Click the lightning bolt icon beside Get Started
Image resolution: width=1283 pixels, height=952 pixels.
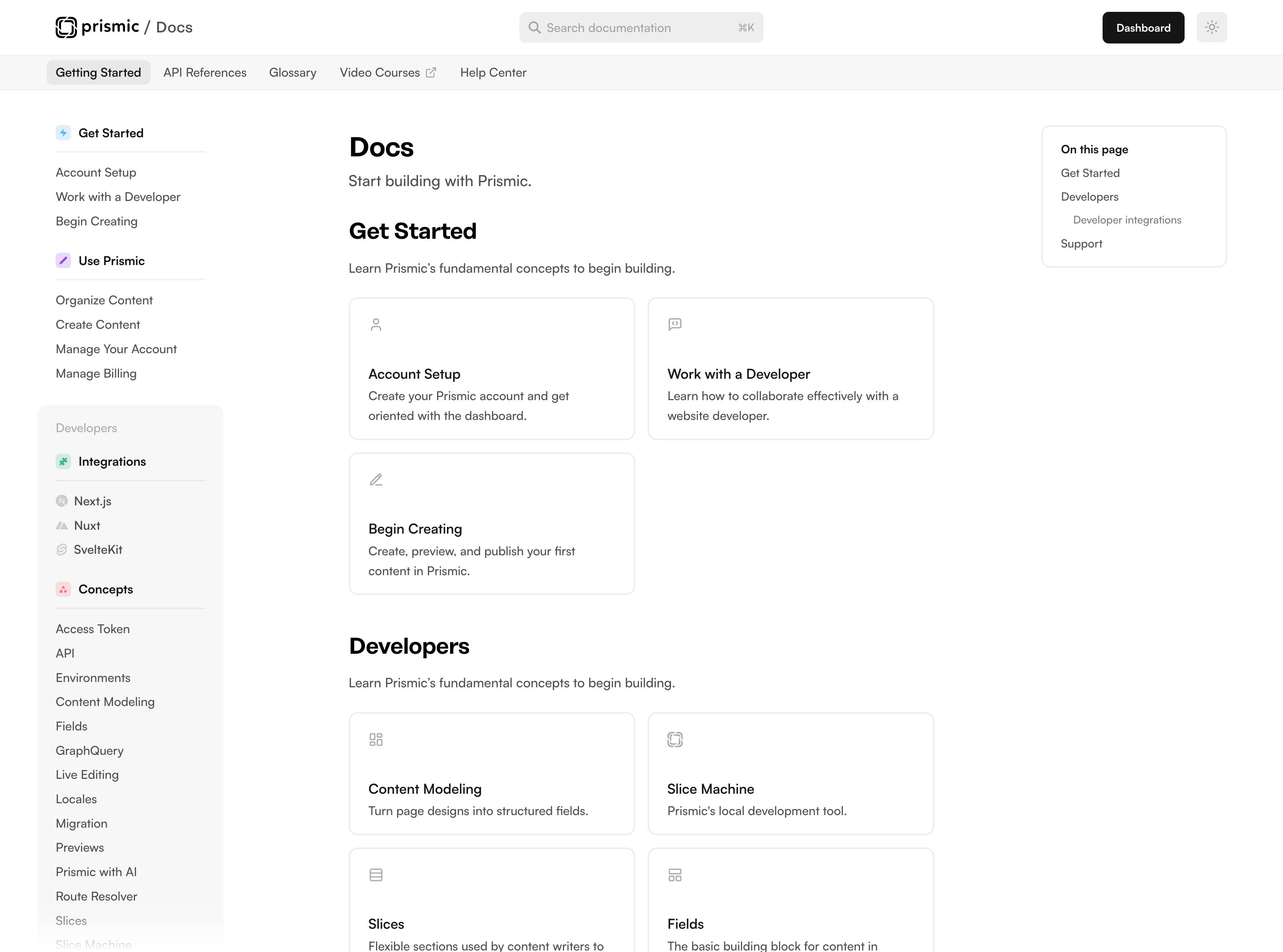63,133
